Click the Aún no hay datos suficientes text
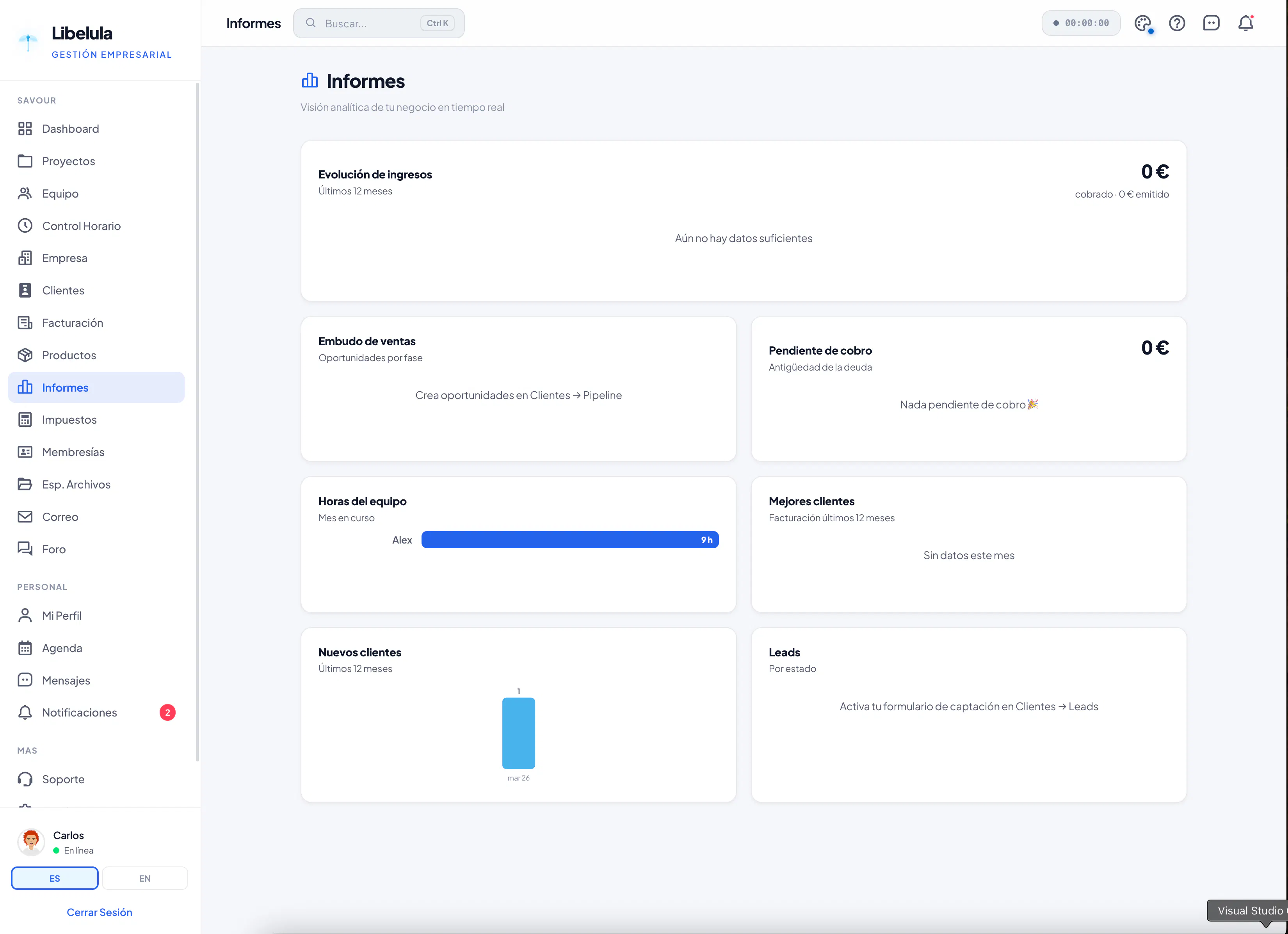 point(744,239)
